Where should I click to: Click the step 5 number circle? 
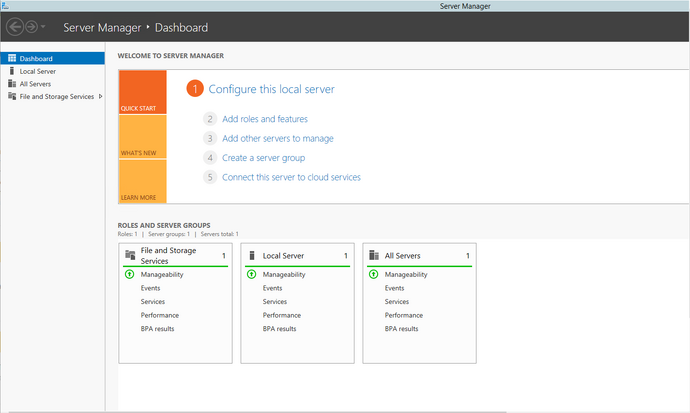click(x=210, y=177)
